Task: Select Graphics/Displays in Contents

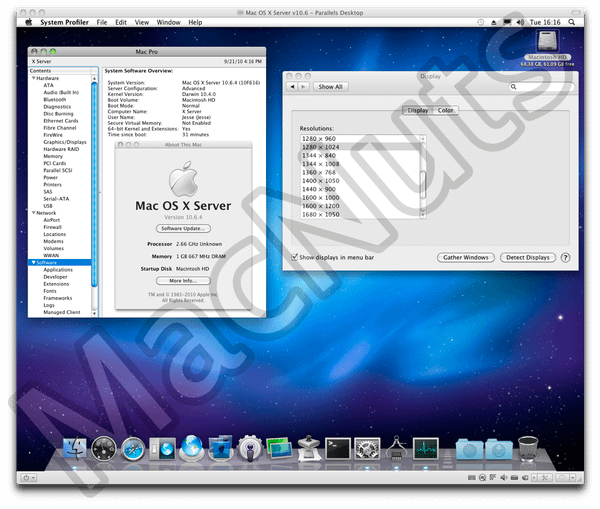Action: tap(65, 142)
